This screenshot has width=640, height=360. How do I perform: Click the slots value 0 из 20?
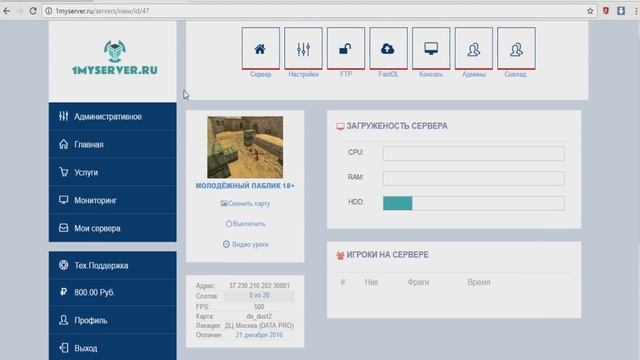tap(259, 295)
